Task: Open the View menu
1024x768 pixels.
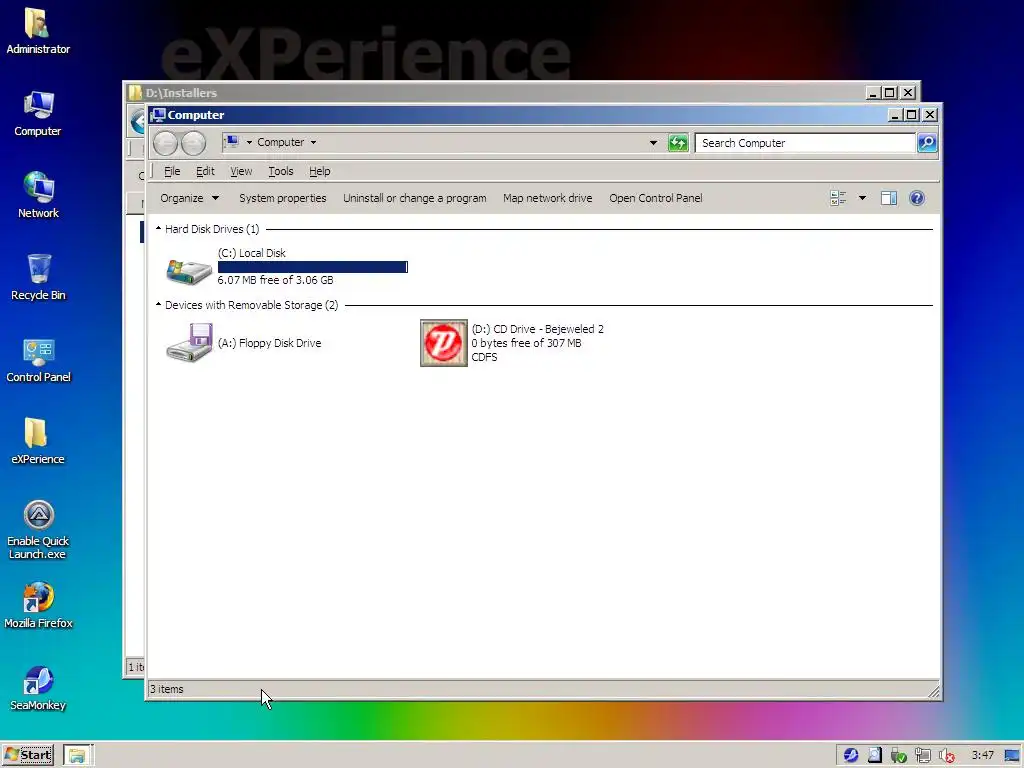Action: click(241, 171)
